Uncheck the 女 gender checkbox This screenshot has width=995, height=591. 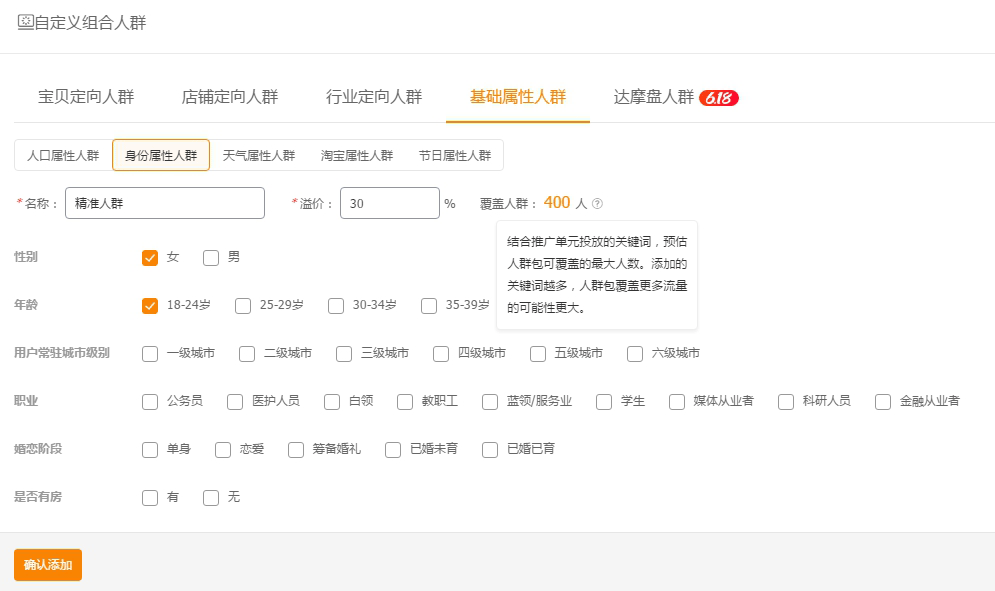150,258
